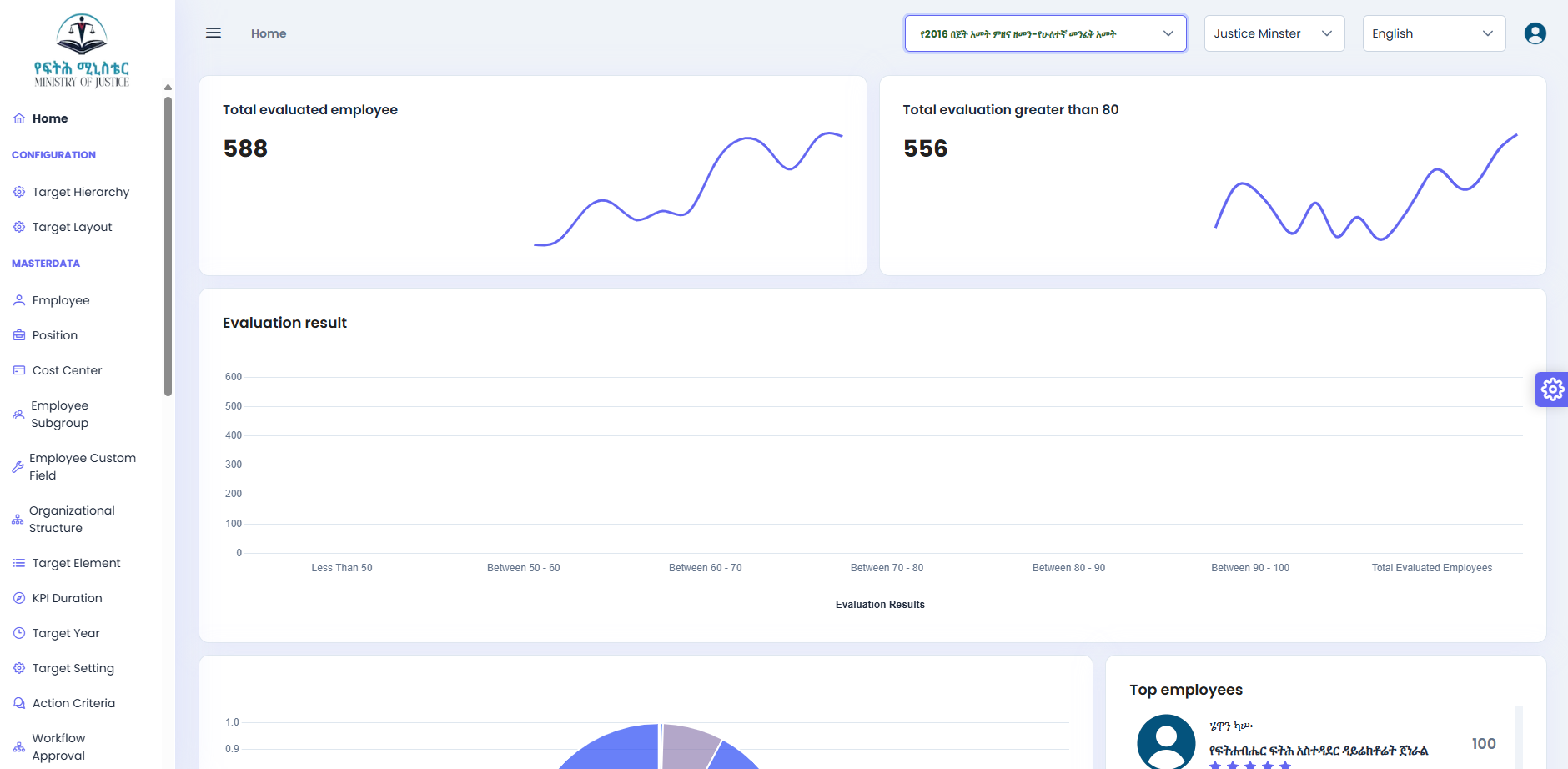This screenshot has width=1568, height=769.
Task: Open the Target Setting page
Action: click(x=73, y=668)
